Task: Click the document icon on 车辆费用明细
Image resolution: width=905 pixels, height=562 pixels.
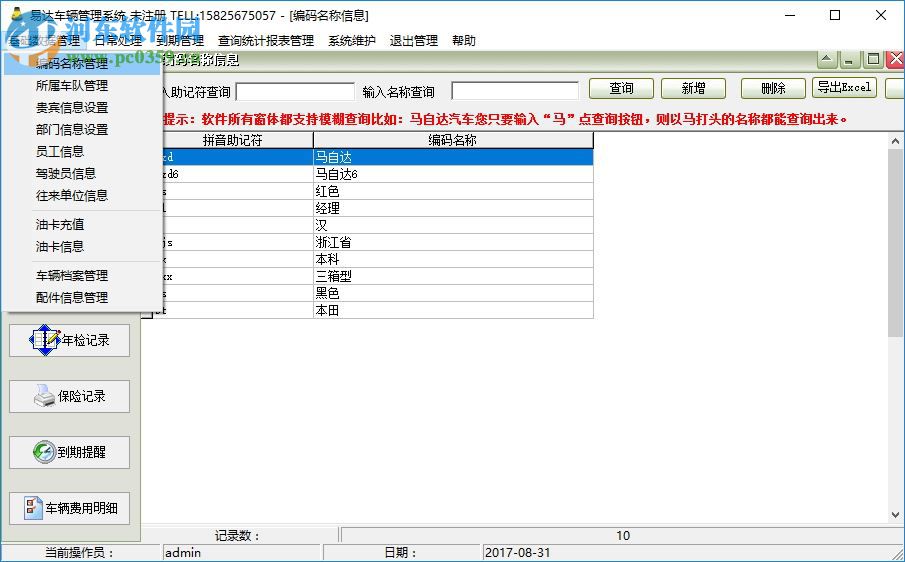Action: [33, 508]
